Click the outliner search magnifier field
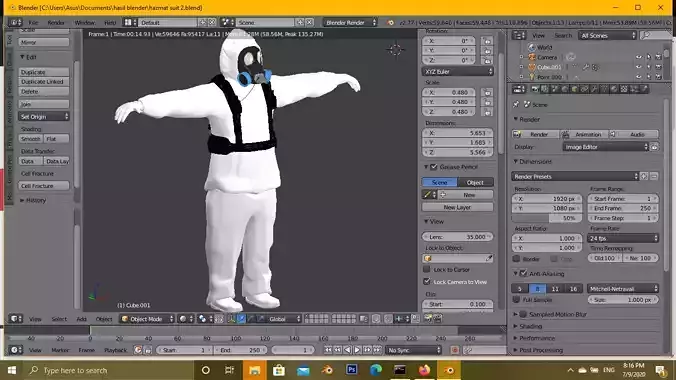The image size is (676, 380). [x=656, y=35]
